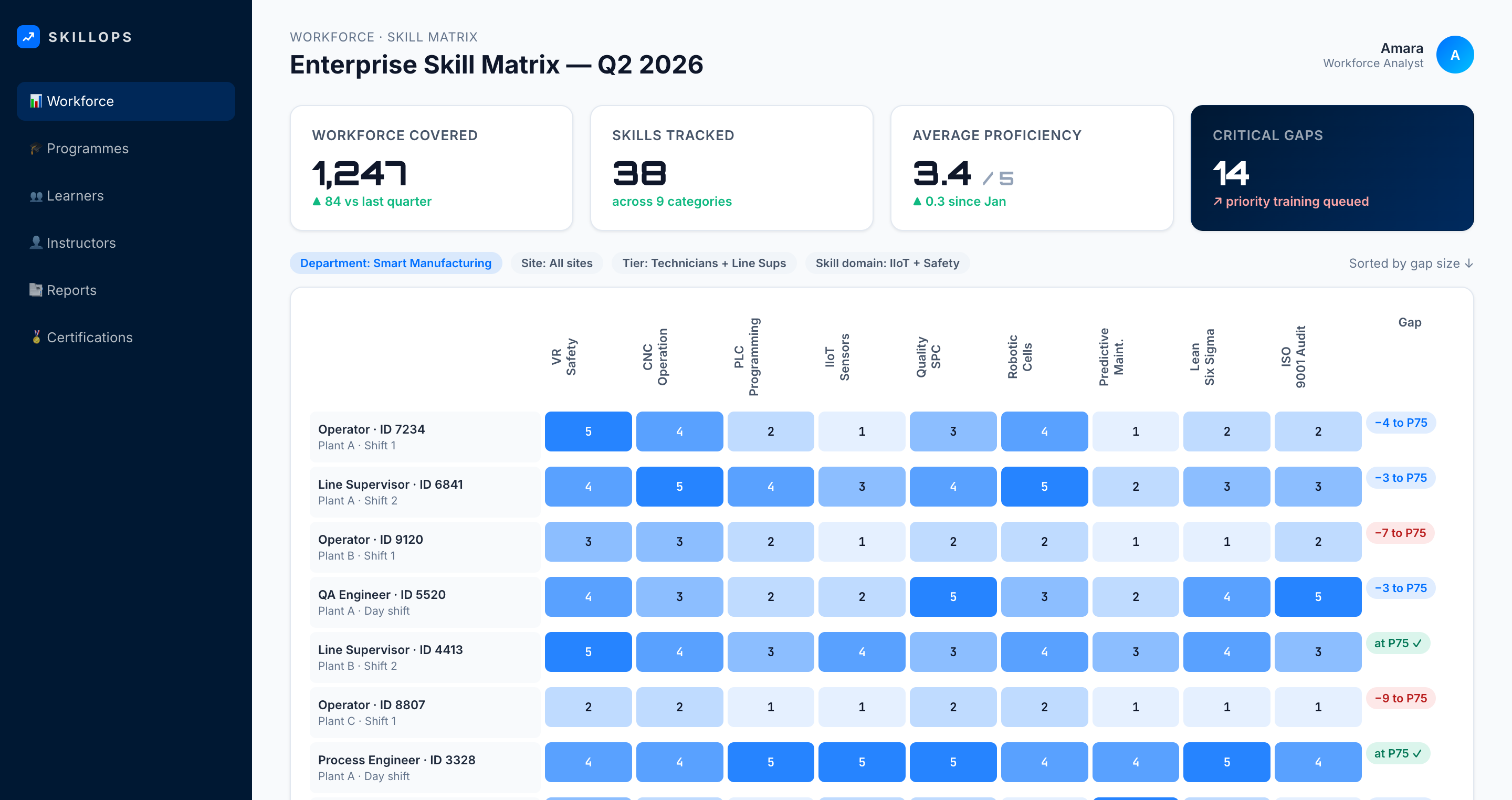Open the Workforce section
This screenshot has width=1512, height=800.
(x=125, y=101)
